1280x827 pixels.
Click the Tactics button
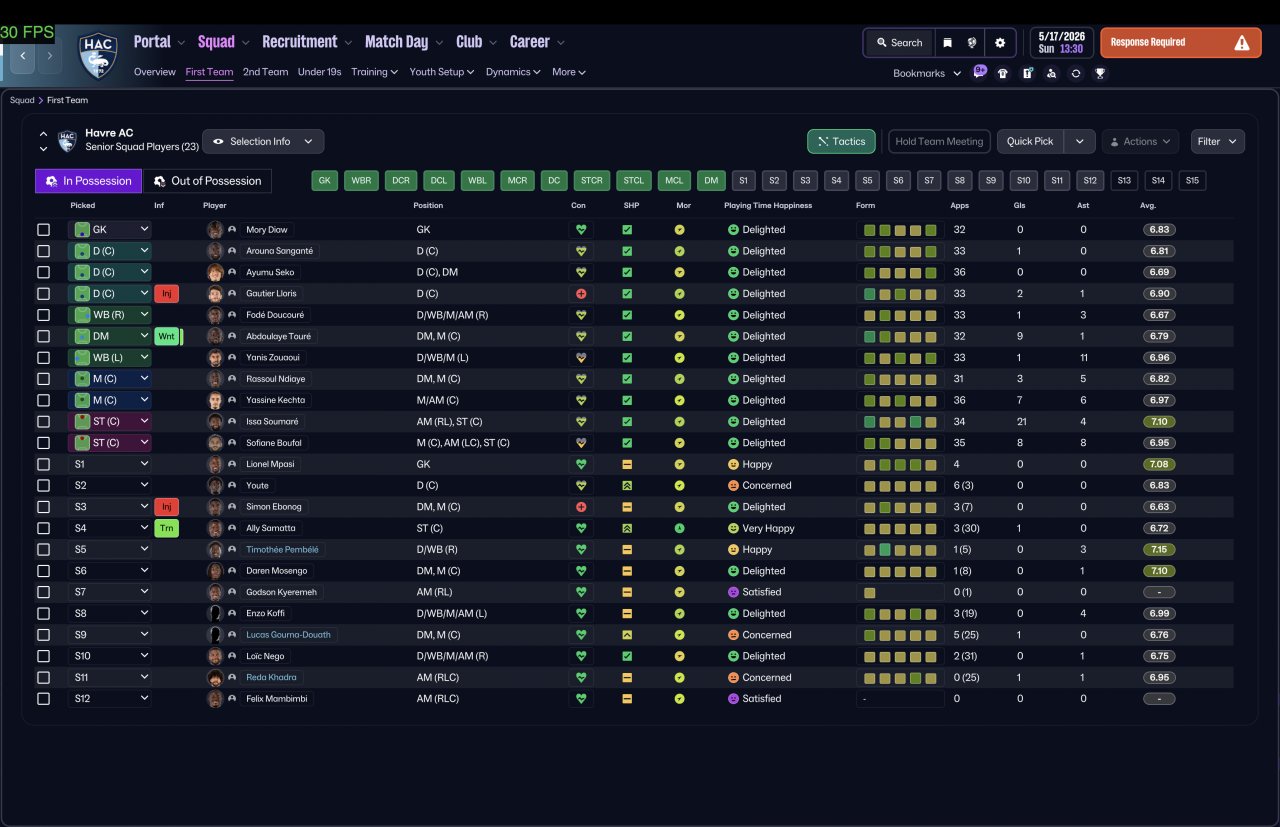click(x=841, y=141)
